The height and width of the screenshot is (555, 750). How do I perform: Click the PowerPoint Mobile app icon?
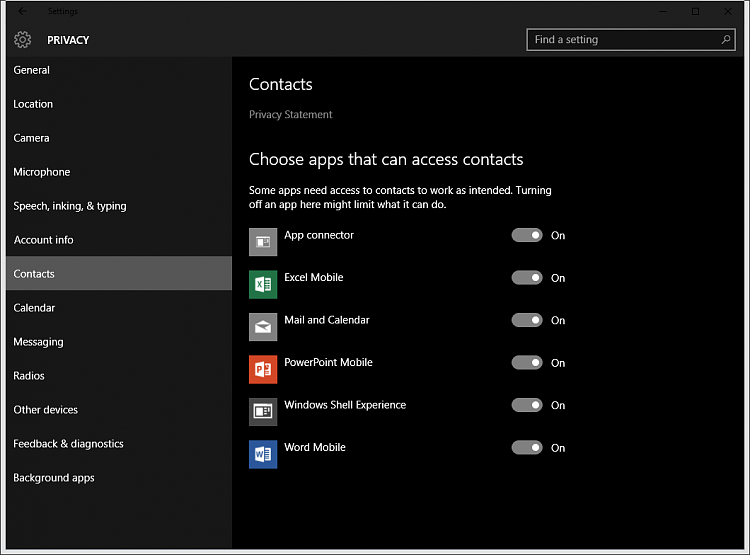click(x=263, y=369)
